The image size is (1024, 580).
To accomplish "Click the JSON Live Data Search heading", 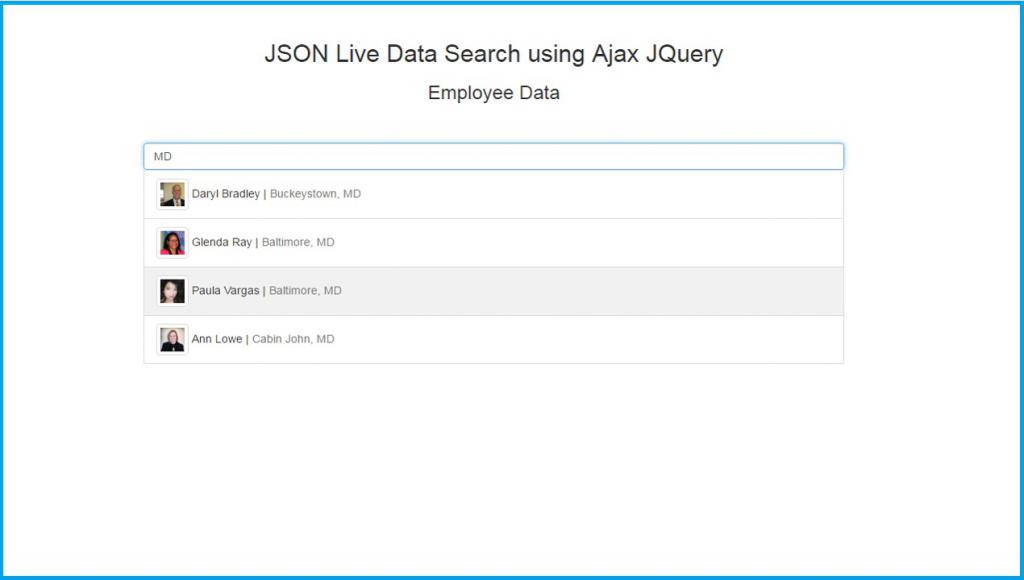I will 494,54.
